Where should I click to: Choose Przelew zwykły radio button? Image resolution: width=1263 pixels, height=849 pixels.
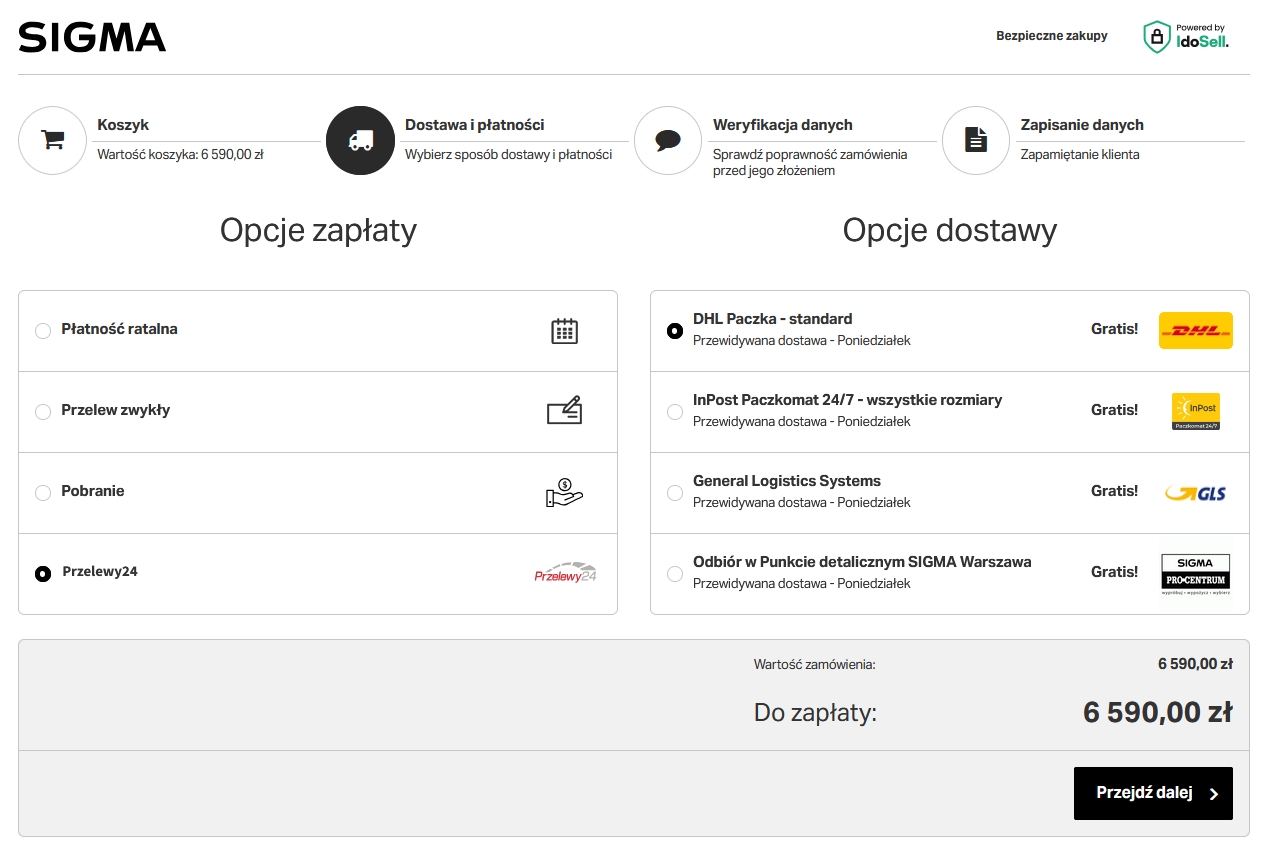tap(43, 412)
